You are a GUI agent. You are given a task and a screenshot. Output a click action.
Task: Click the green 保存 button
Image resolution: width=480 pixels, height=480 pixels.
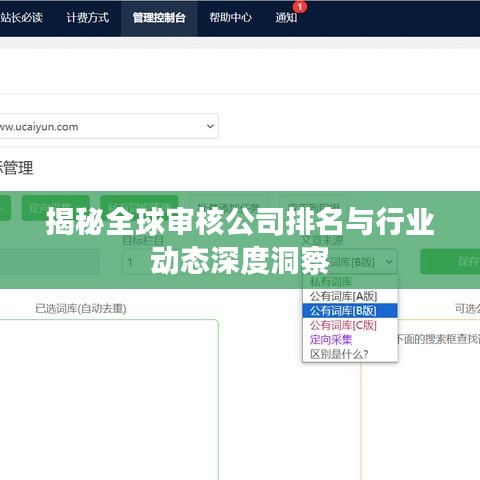(450, 262)
